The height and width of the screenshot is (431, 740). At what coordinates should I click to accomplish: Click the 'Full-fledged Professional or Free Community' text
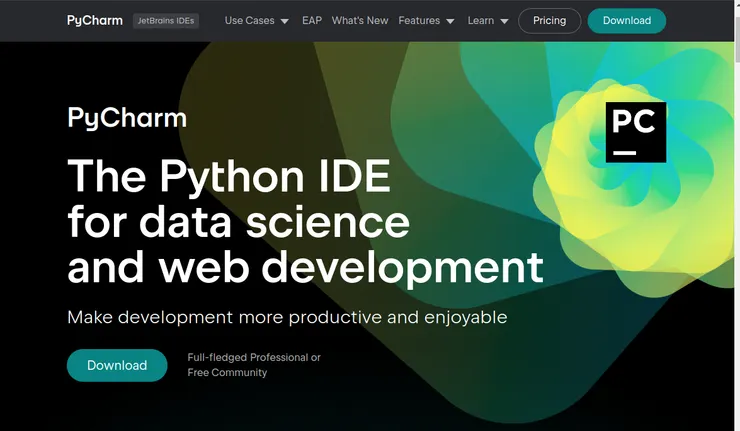coord(254,365)
